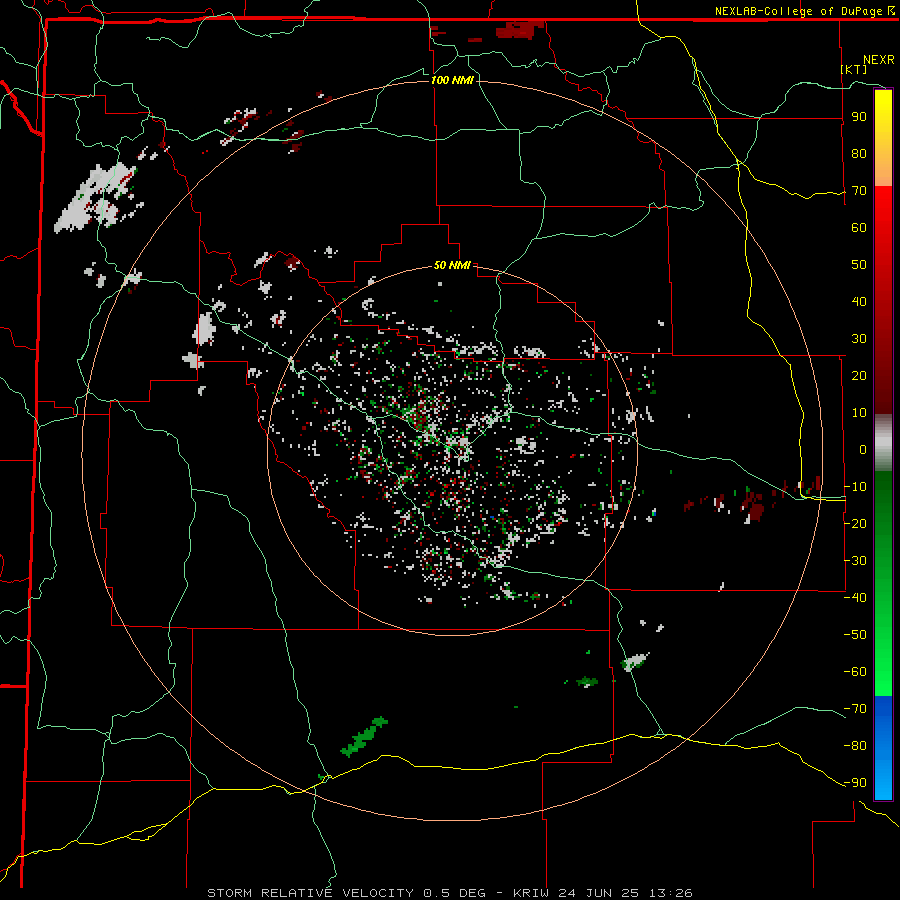Select the '-80' value on the velocity scale
900x900 pixels.
pyautogui.click(x=855, y=746)
